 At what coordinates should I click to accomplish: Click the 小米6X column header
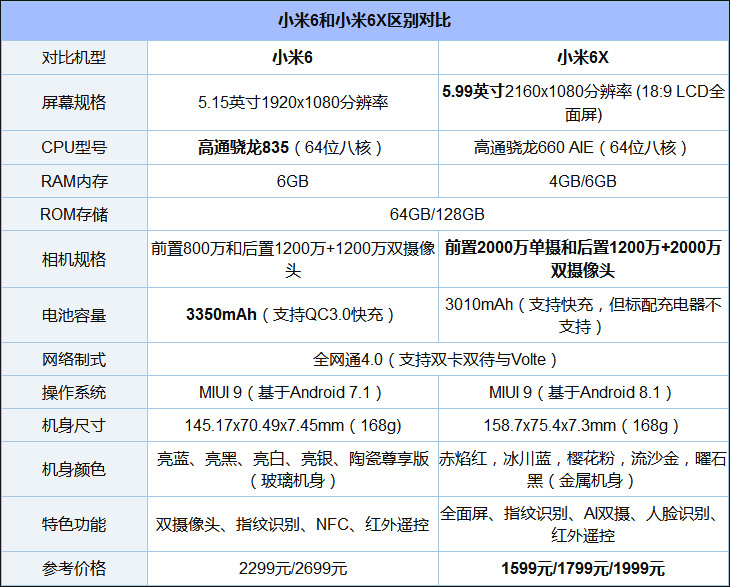click(x=583, y=58)
